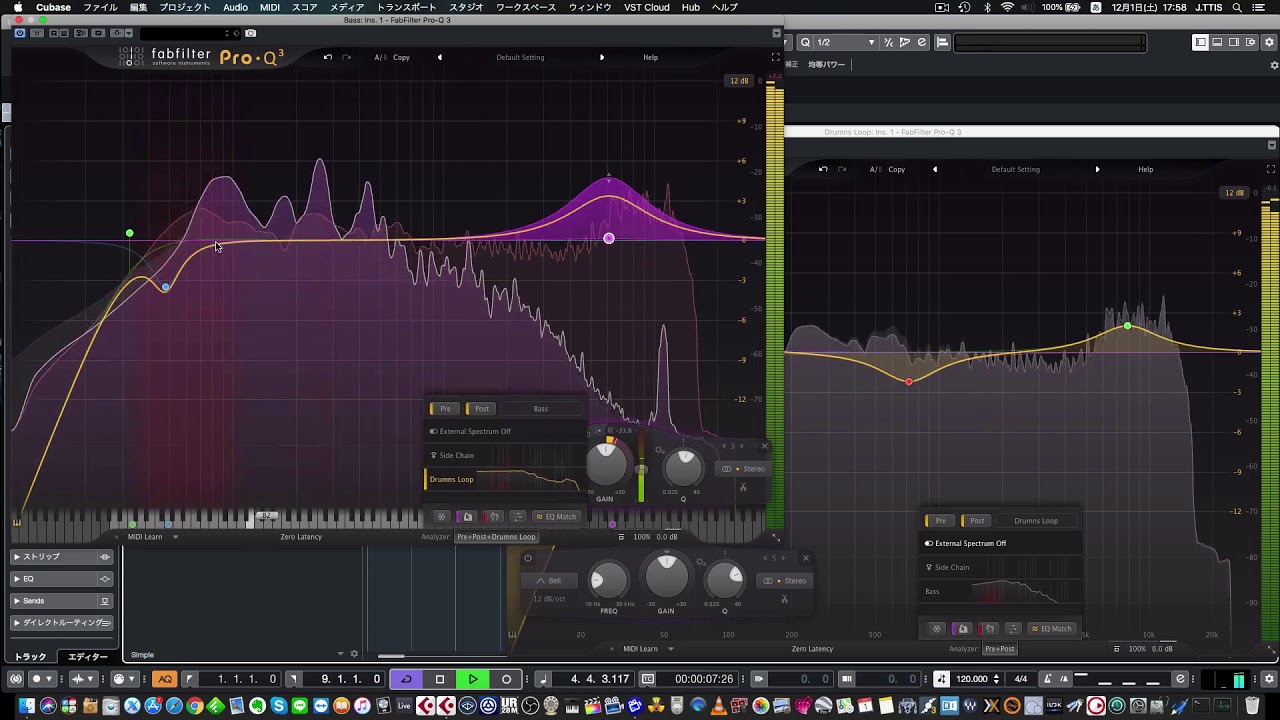Image resolution: width=1280 pixels, height=720 pixels.
Task: Click Copy in Drumns Loop Pro-Q 3 header
Action: [896, 169]
